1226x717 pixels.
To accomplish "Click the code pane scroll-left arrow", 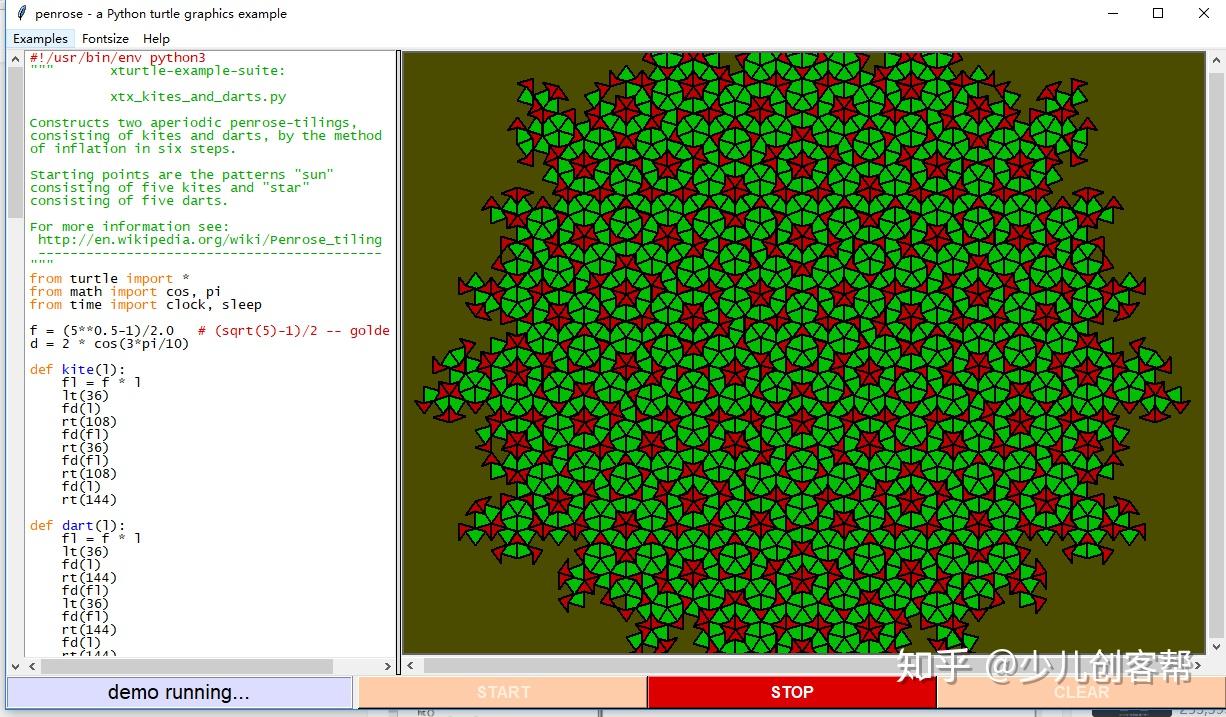I will [x=32, y=666].
